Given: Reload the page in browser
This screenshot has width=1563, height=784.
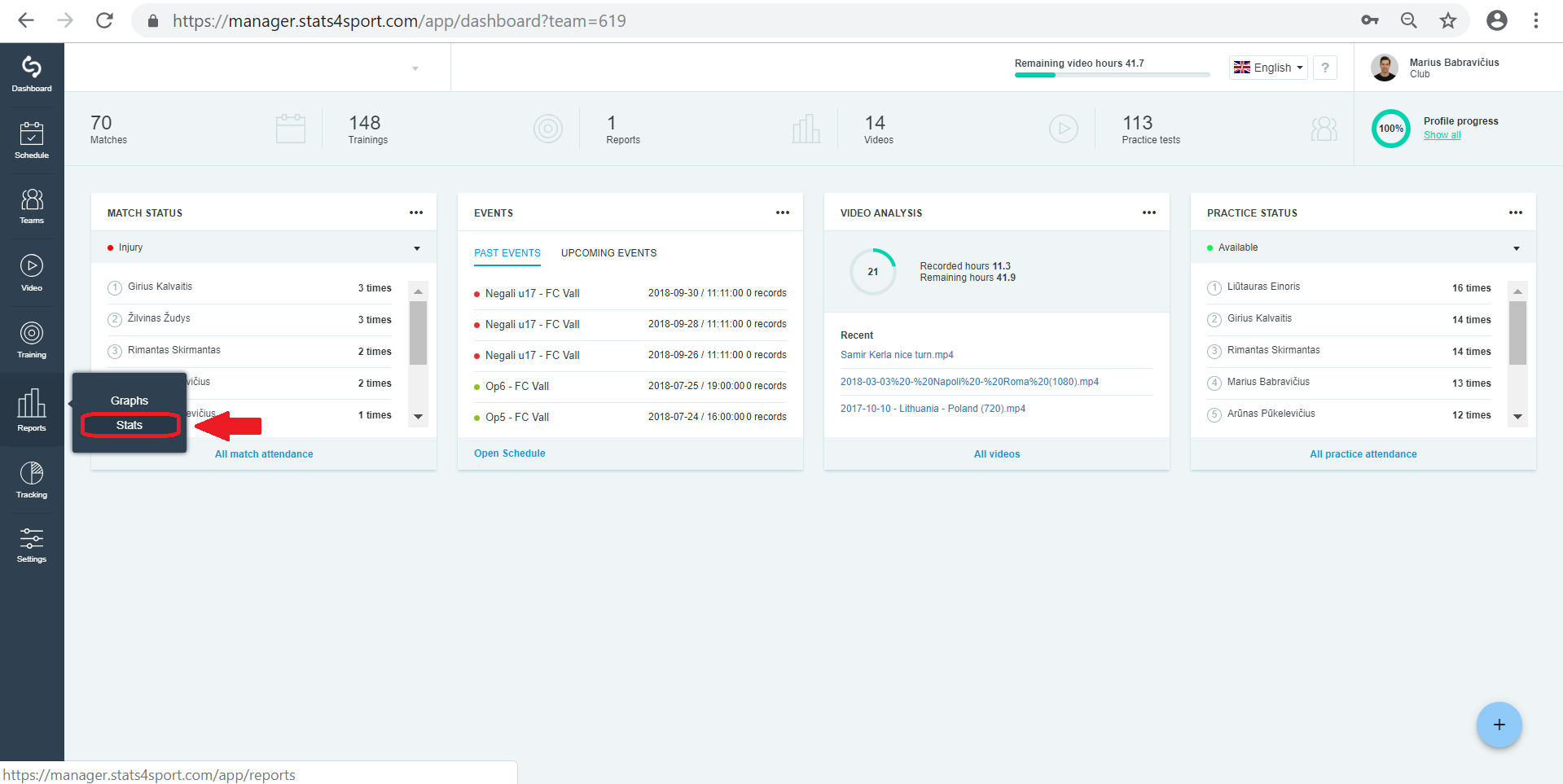Looking at the screenshot, I should pos(104,20).
